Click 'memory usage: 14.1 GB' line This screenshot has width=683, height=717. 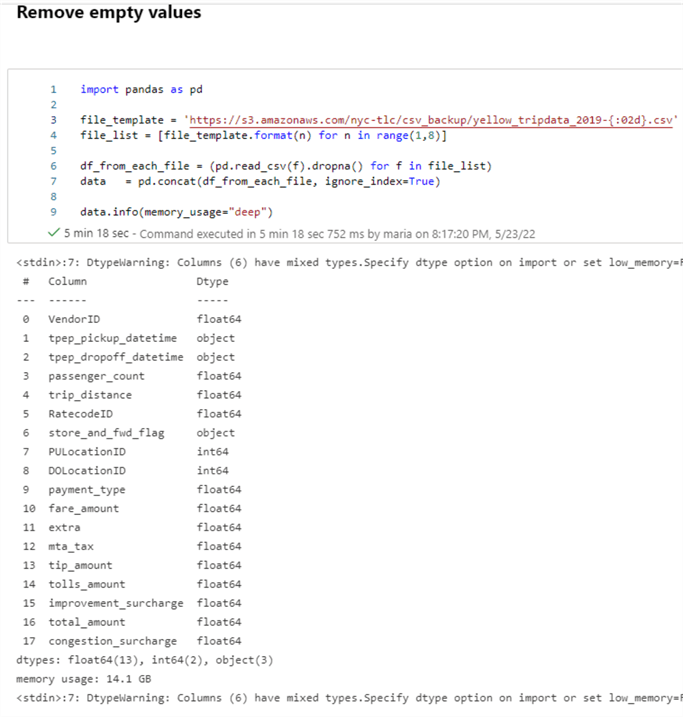(x=84, y=679)
